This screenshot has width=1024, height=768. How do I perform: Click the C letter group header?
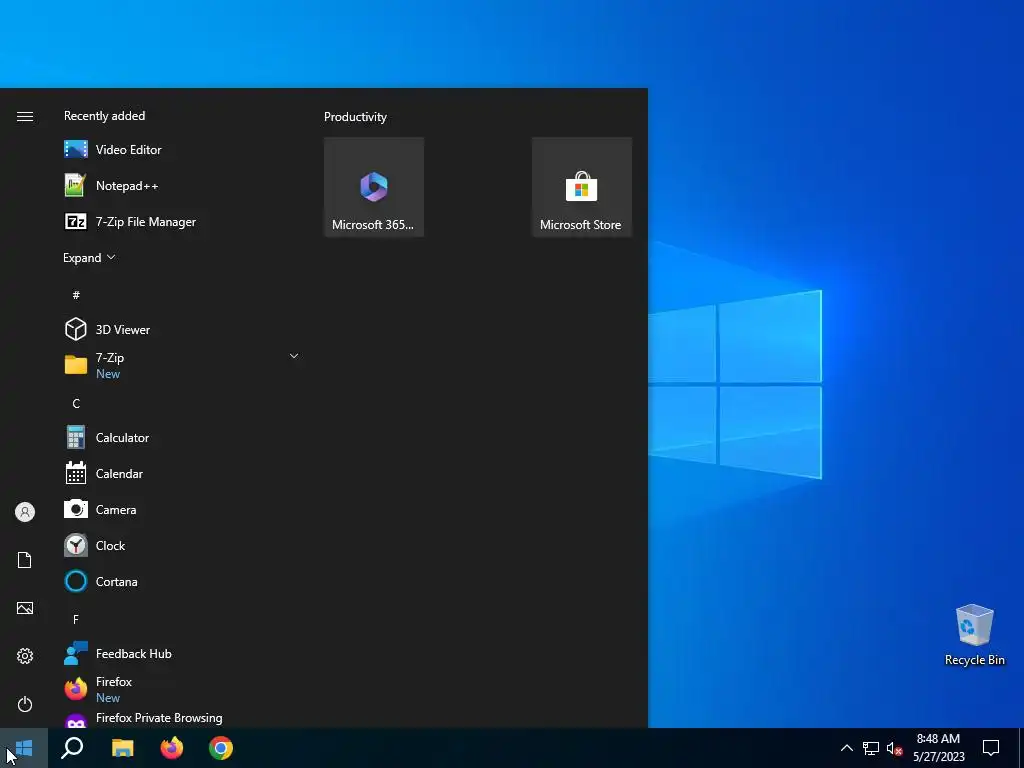[x=76, y=404]
